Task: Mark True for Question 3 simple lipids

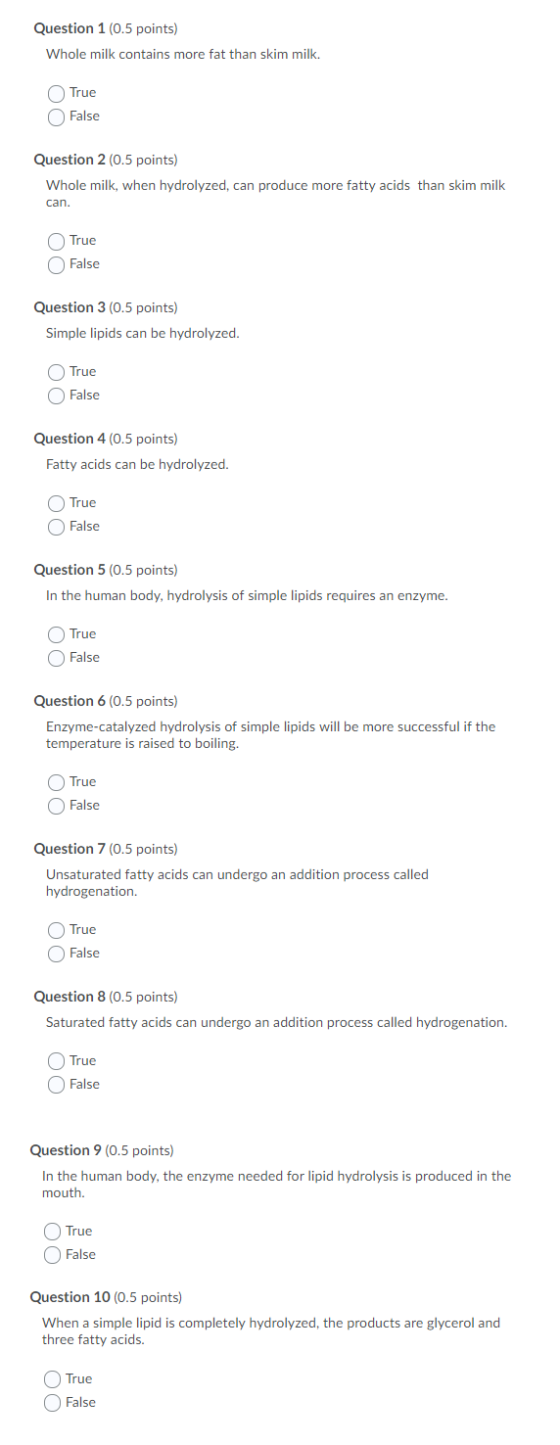Action: [56, 372]
